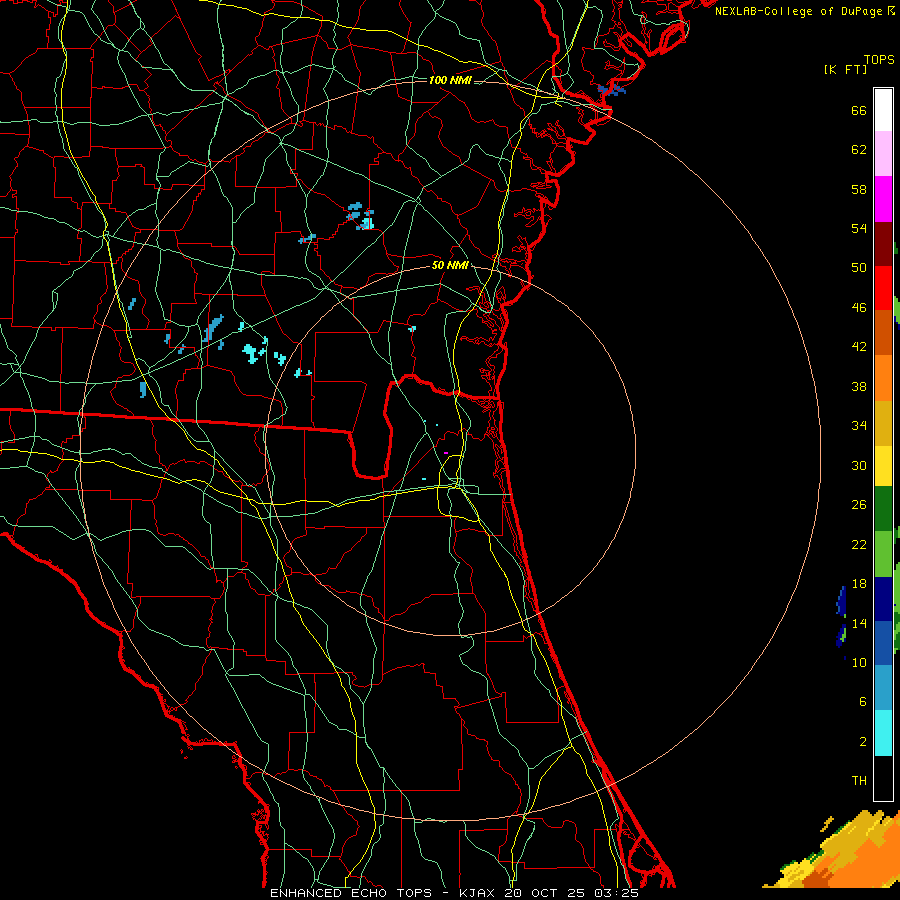Click the white swatch in the tops legend
This screenshot has height=900, width=900.
pos(883,110)
